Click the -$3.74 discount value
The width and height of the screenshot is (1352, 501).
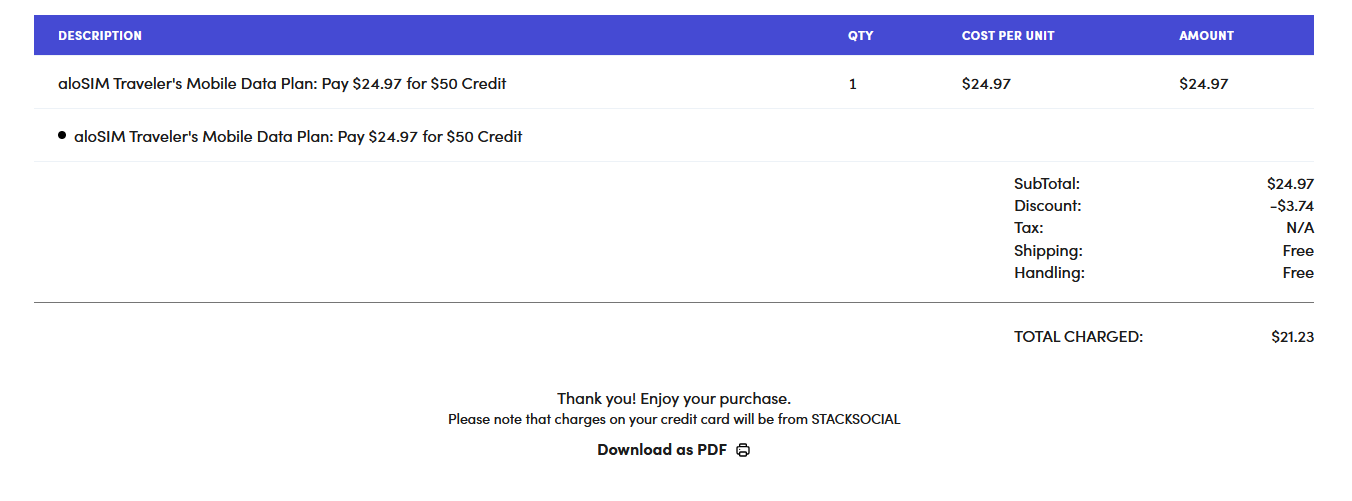[1291, 206]
